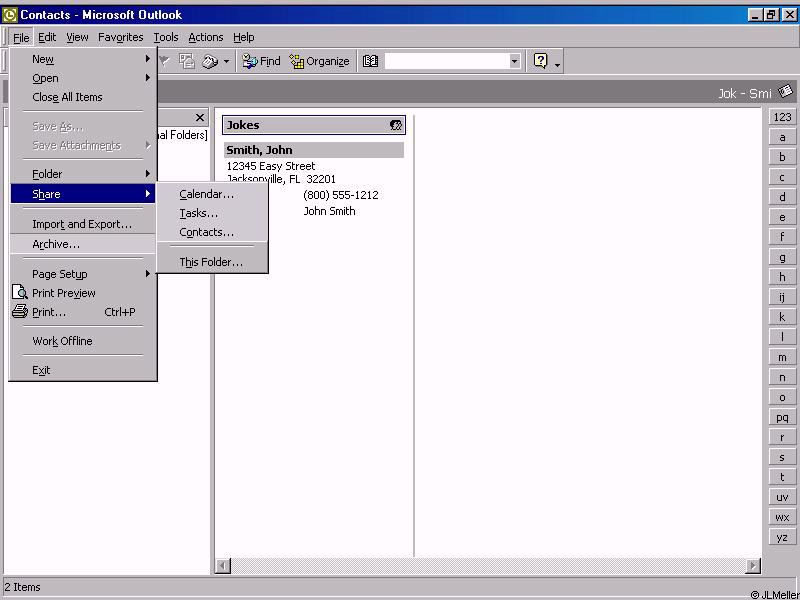Select the Smith, John contact
This screenshot has height=600, width=800.
[314, 150]
